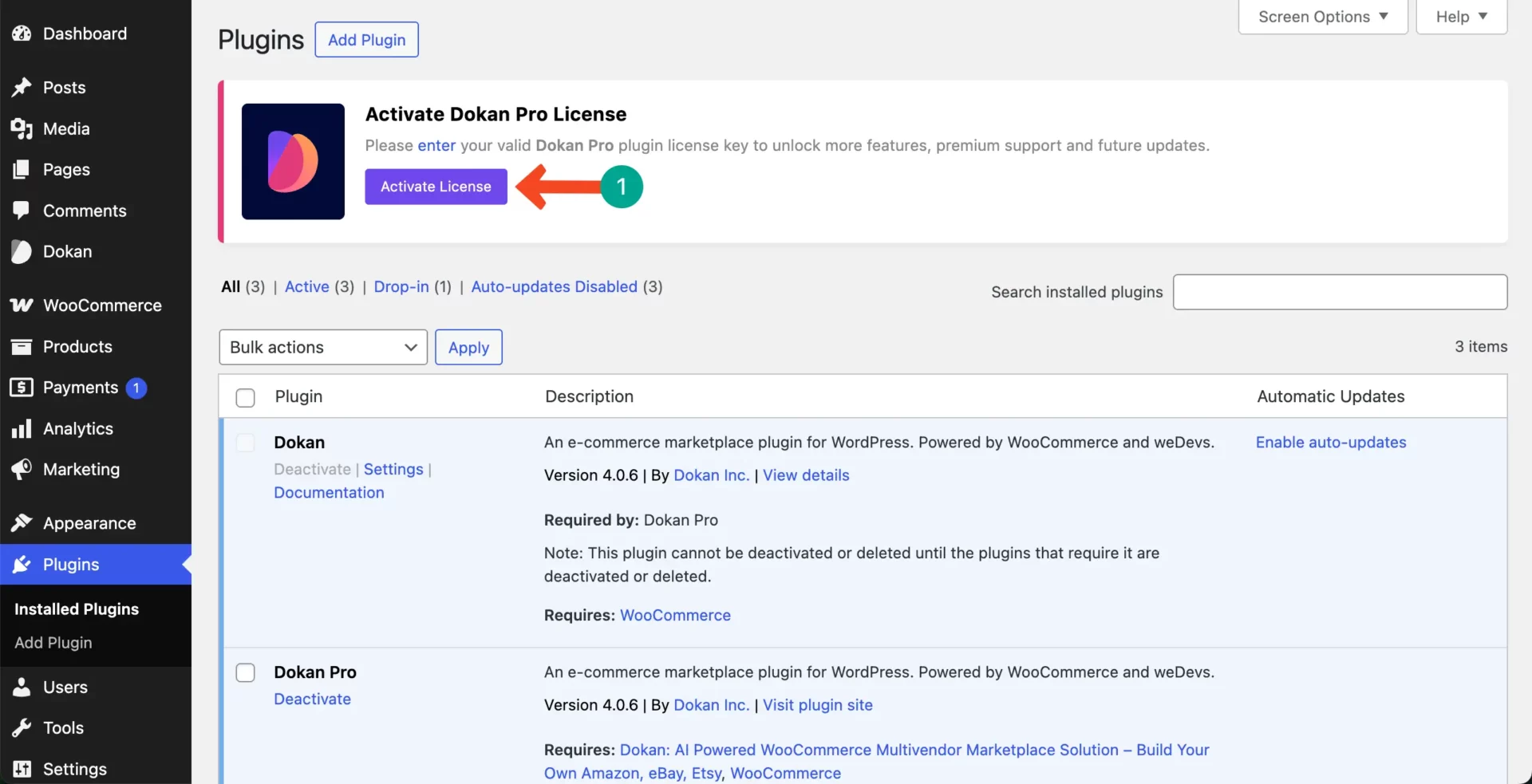Expand Screen Options panel
Image resolution: width=1532 pixels, height=784 pixels.
1323,17
